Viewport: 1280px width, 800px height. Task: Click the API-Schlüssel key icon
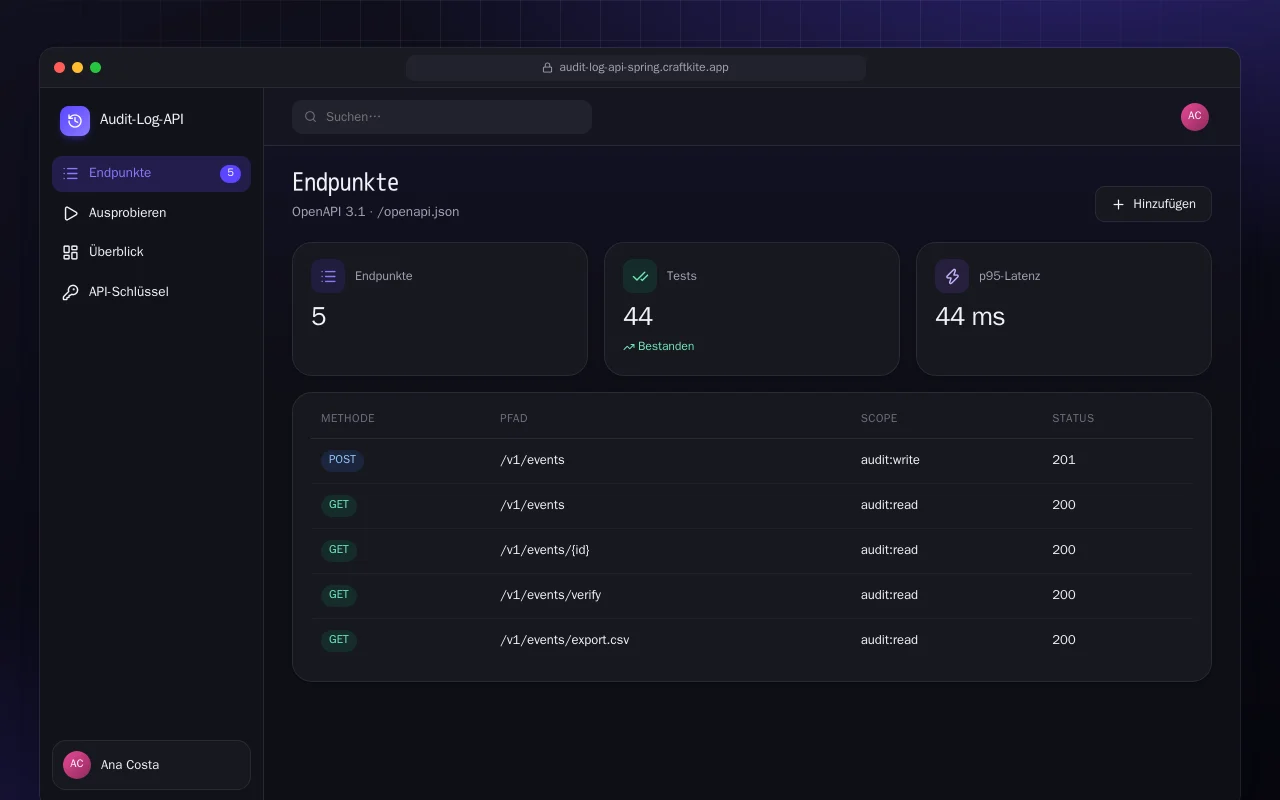[x=70, y=292]
